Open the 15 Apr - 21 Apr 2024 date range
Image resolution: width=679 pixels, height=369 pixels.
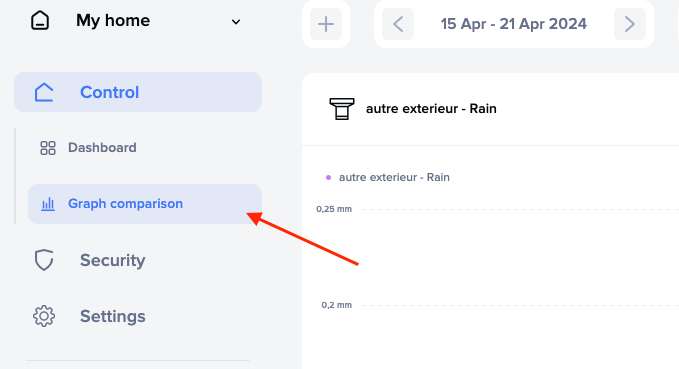(514, 24)
